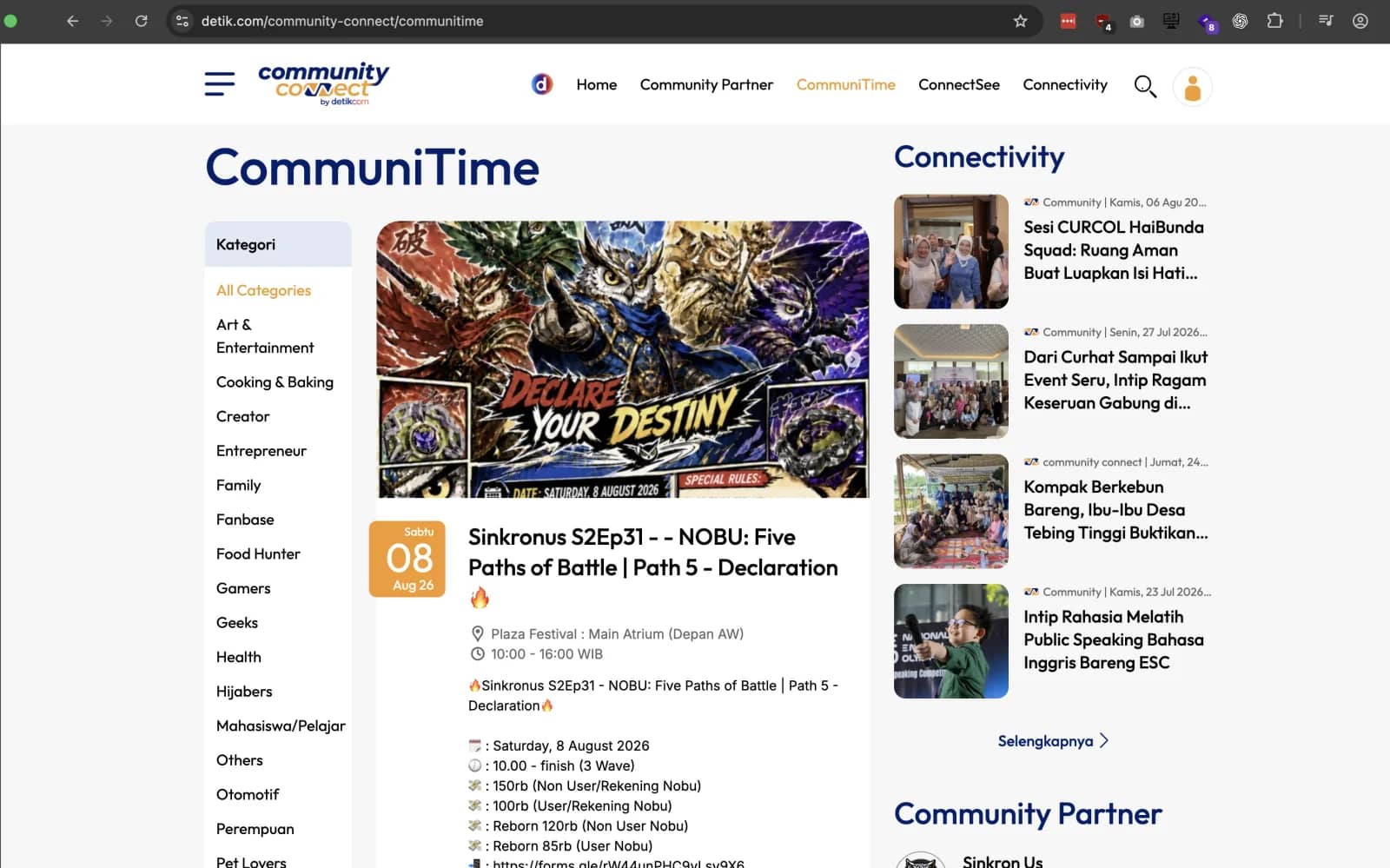Viewport: 1390px width, 868px height.
Task: Select the Perempuan category
Action: pos(255,829)
